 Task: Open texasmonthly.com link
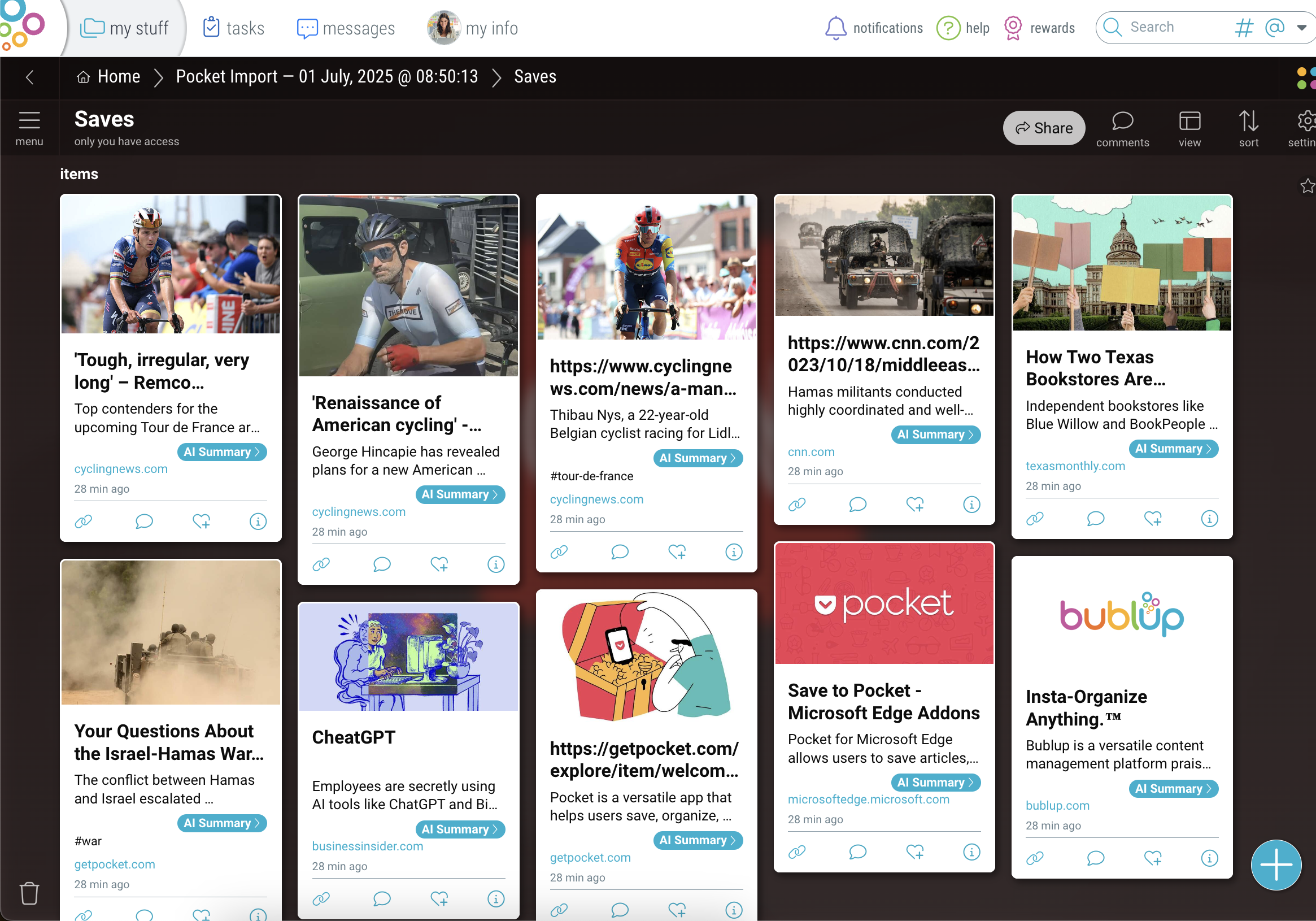[1075, 466]
